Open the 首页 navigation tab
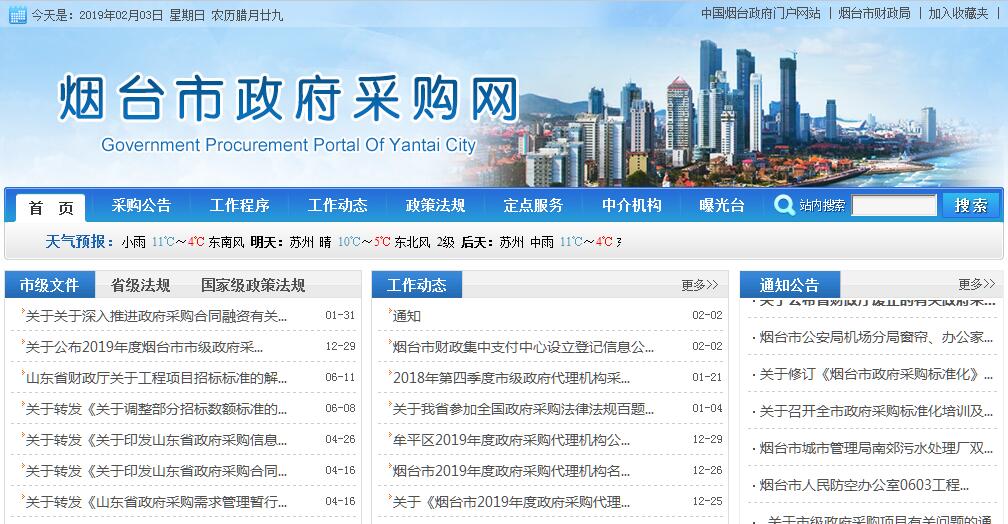 [51, 207]
